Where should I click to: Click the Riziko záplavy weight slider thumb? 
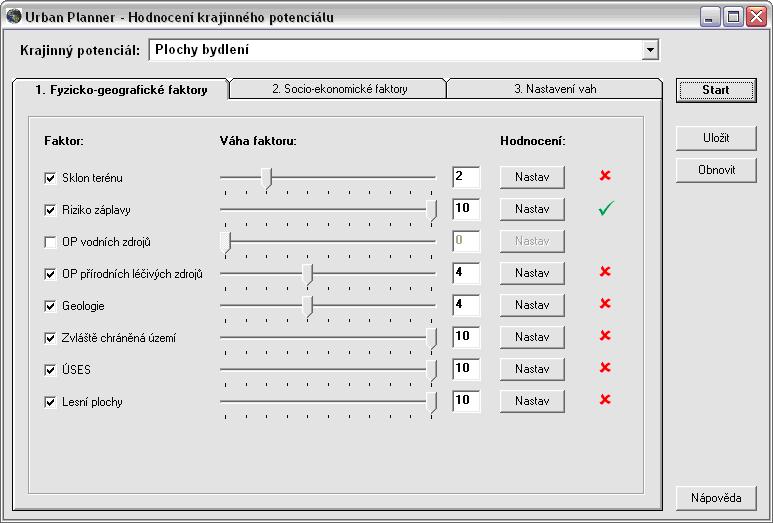point(431,210)
